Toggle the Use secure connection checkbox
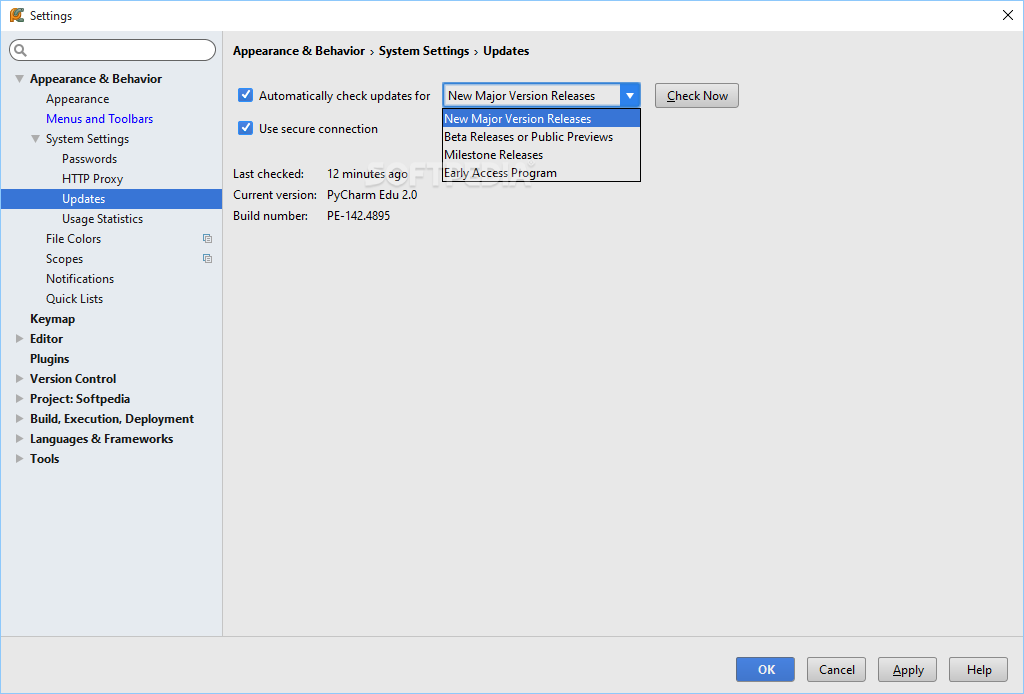Screen dimensions: 1024x694 246,128
